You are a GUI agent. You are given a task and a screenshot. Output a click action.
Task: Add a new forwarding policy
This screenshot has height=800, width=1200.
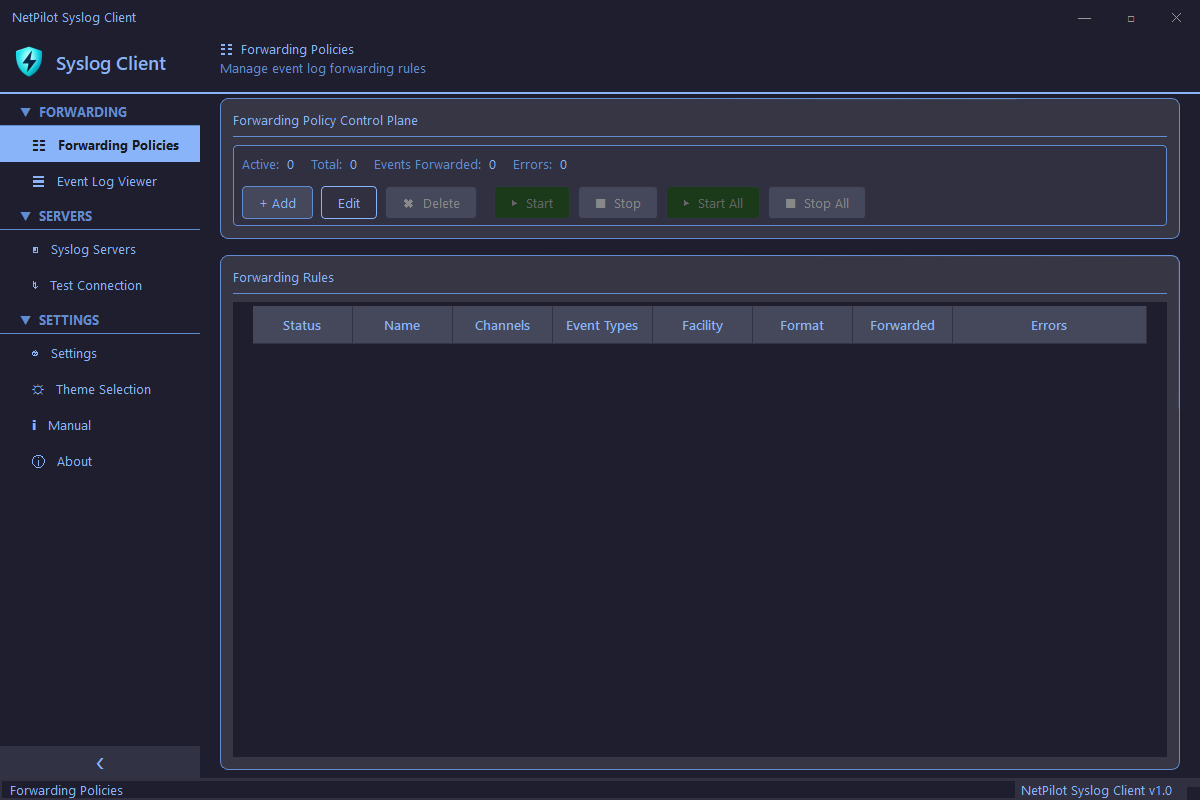pyautogui.click(x=277, y=203)
